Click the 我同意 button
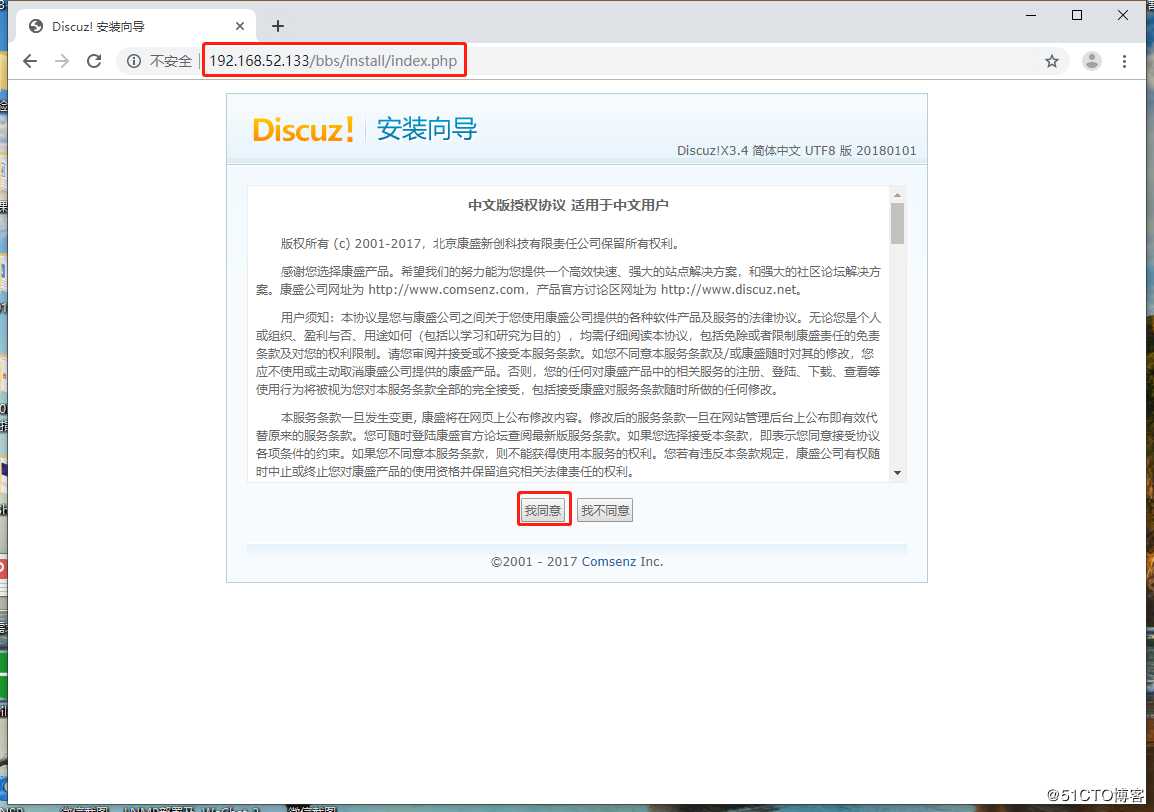The width and height of the screenshot is (1154, 812). click(543, 510)
